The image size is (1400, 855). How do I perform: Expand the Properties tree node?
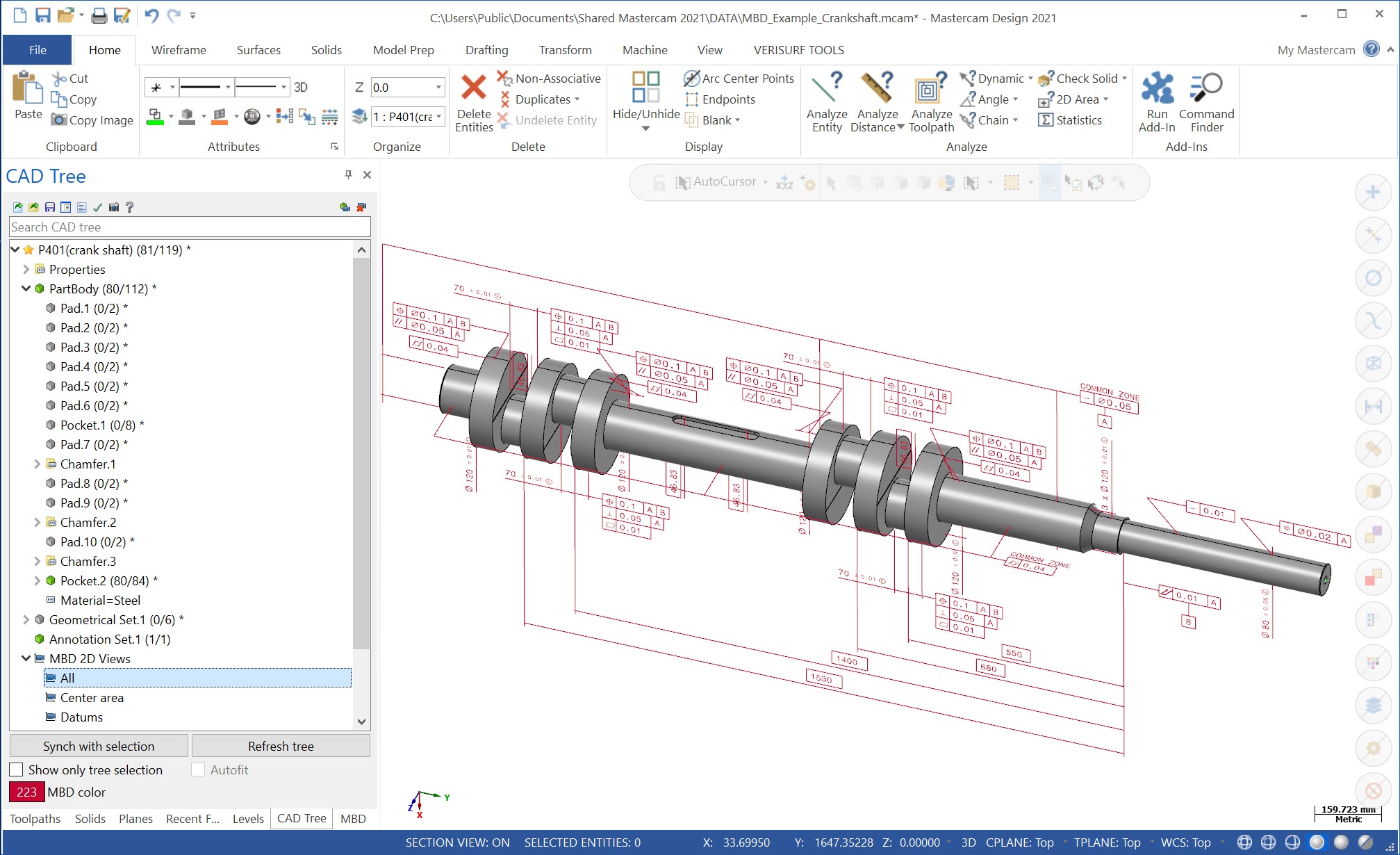(x=26, y=269)
